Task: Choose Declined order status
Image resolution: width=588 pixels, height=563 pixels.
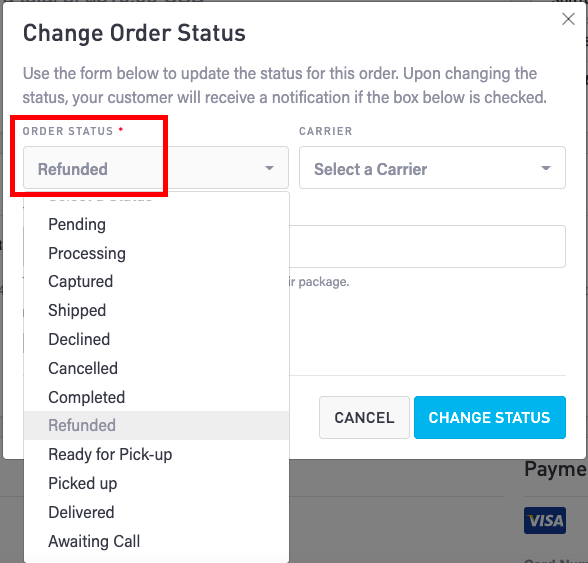Action: click(x=156, y=339)
